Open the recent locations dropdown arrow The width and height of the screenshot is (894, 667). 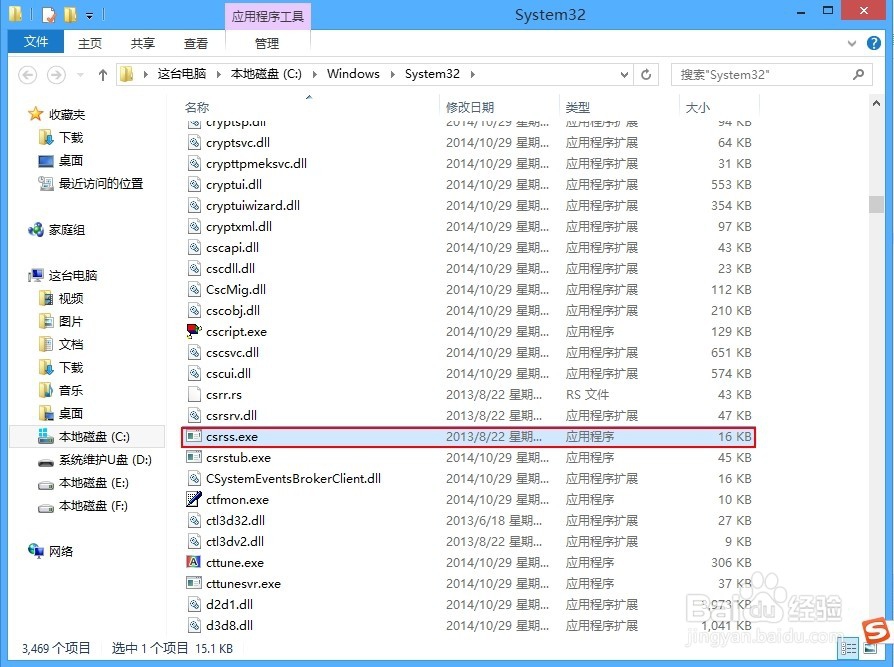(80, 75)
